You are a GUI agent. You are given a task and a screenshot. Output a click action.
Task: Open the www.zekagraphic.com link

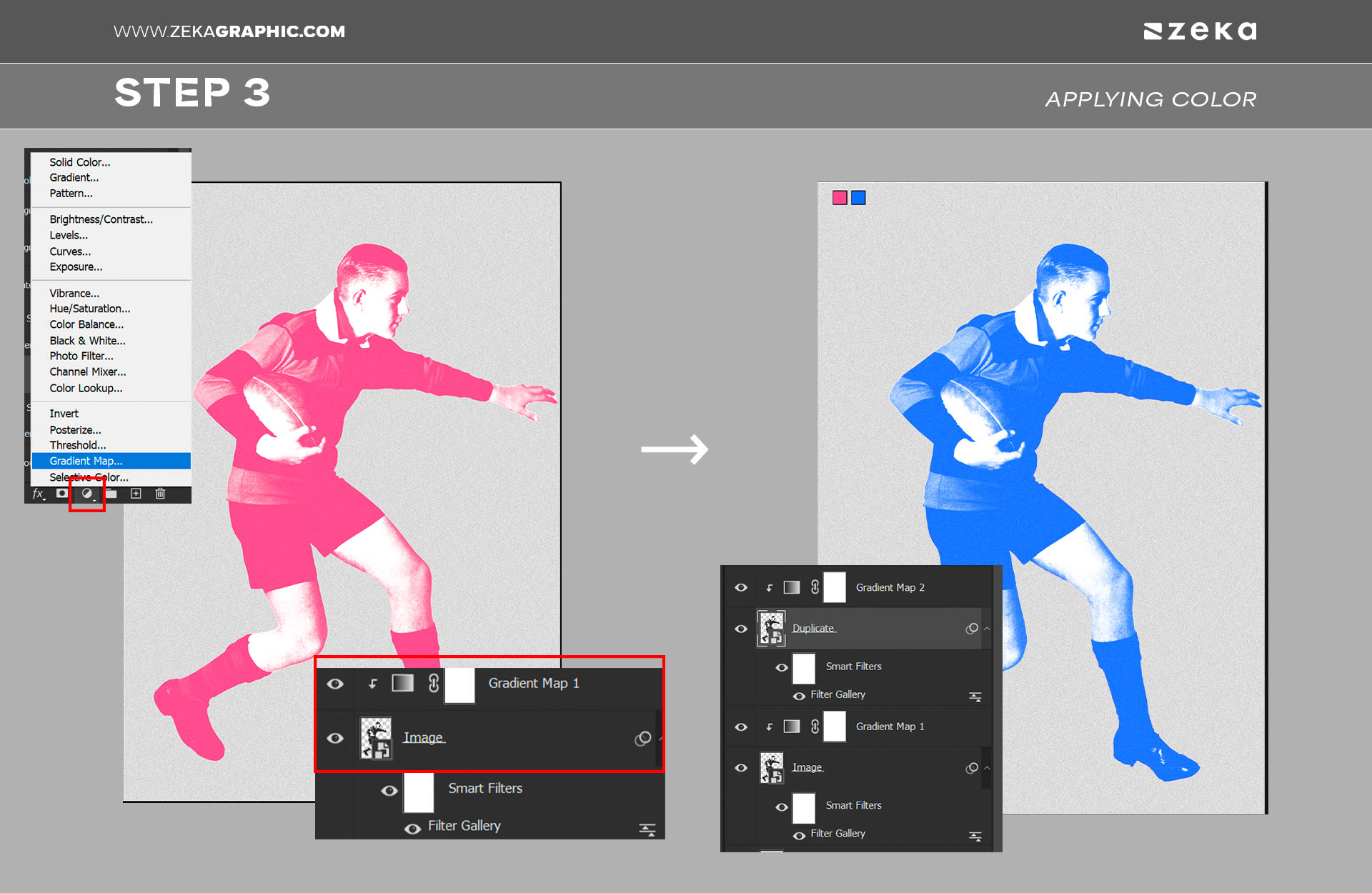point(229,31)
